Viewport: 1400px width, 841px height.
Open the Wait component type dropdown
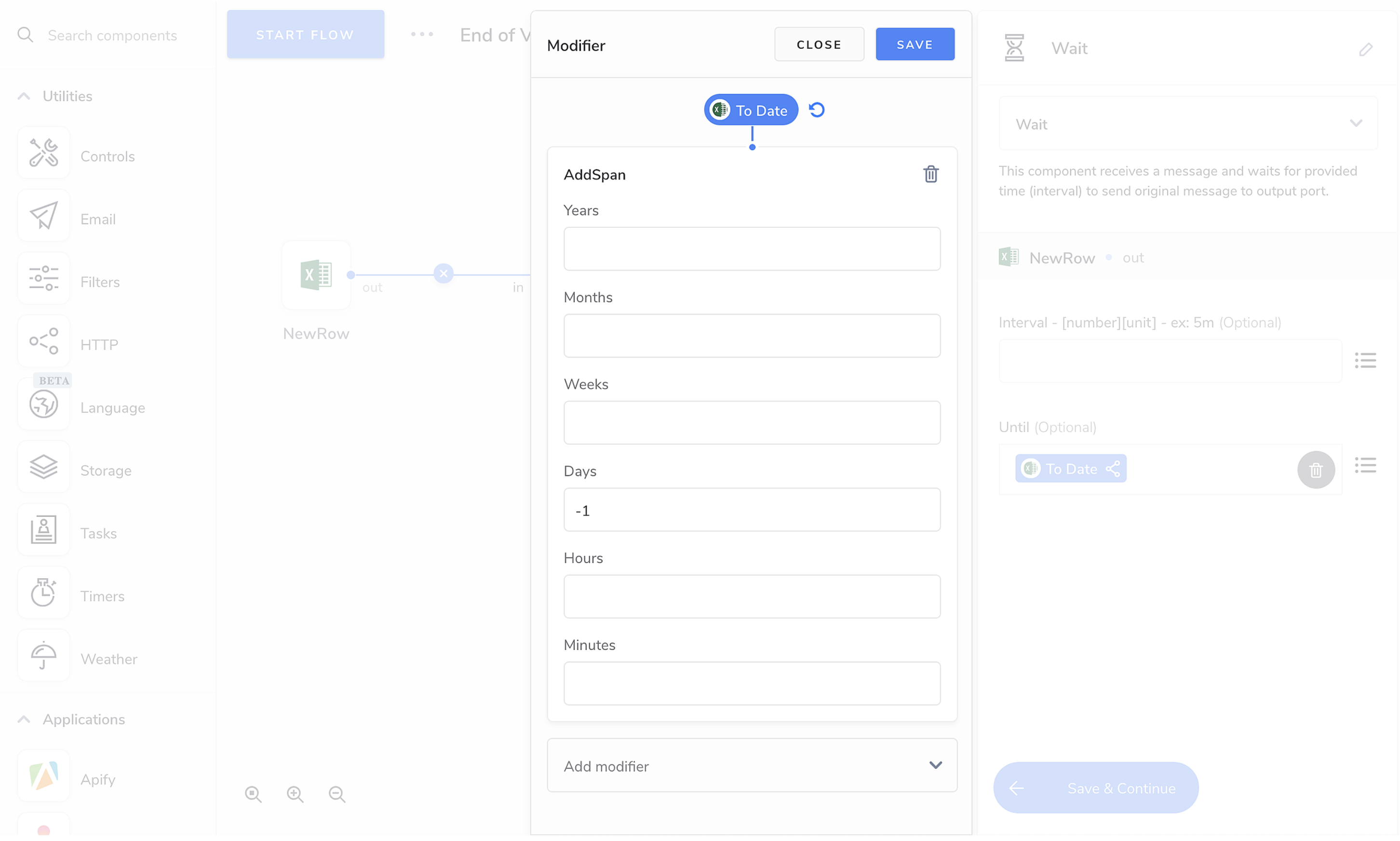1187,123
